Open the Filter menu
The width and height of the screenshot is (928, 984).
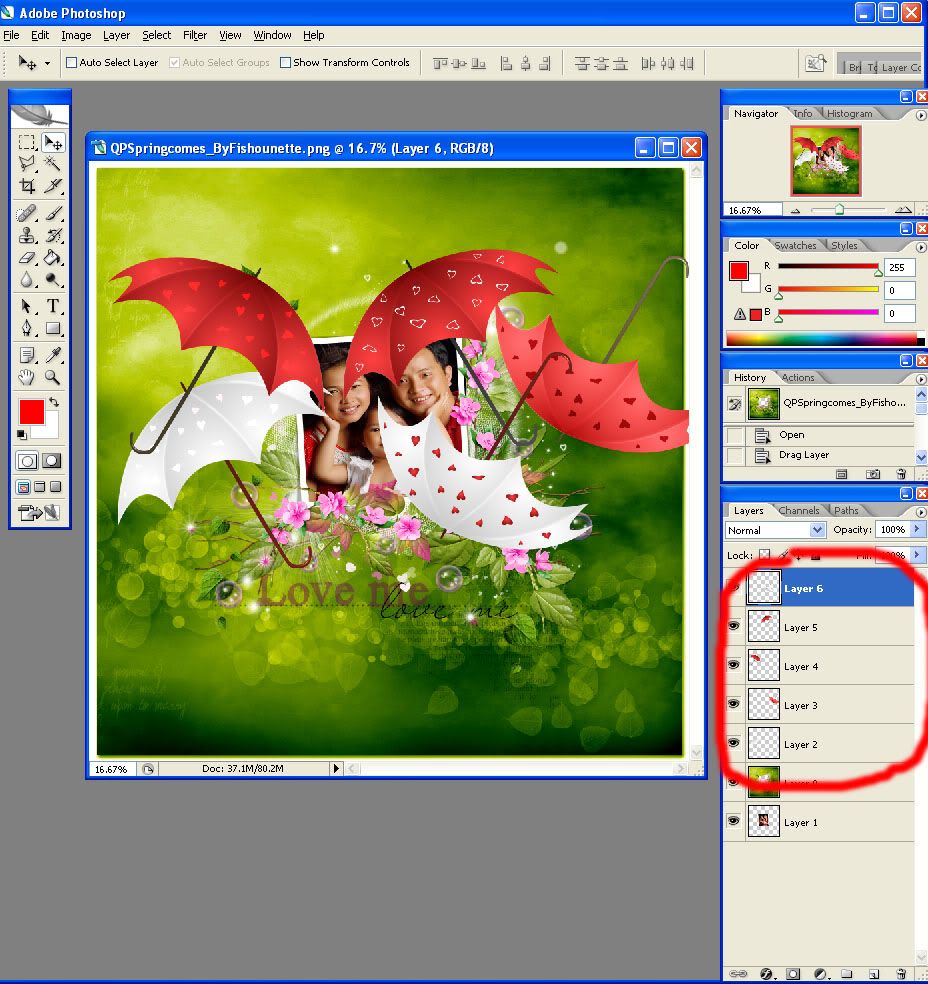tap(195, 35)
